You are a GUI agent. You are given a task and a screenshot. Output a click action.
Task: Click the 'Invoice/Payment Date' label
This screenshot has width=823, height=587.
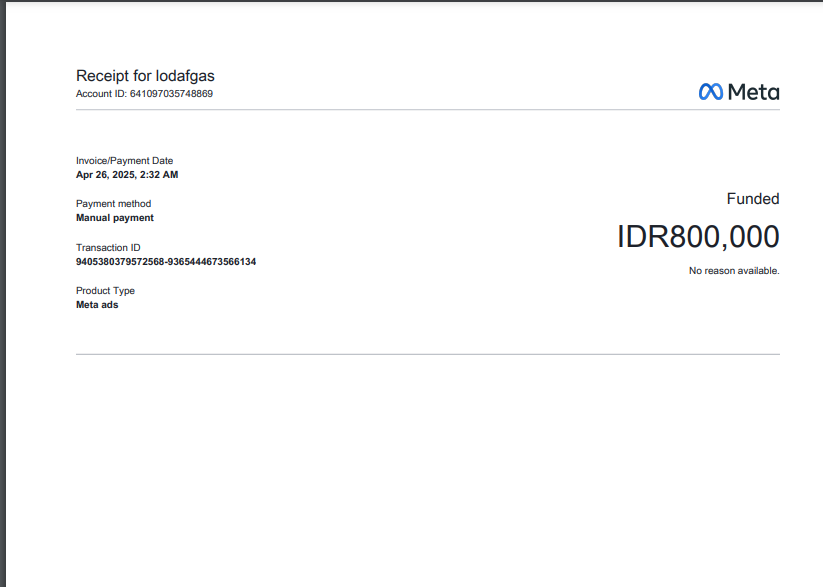click(x=124, y=161)
